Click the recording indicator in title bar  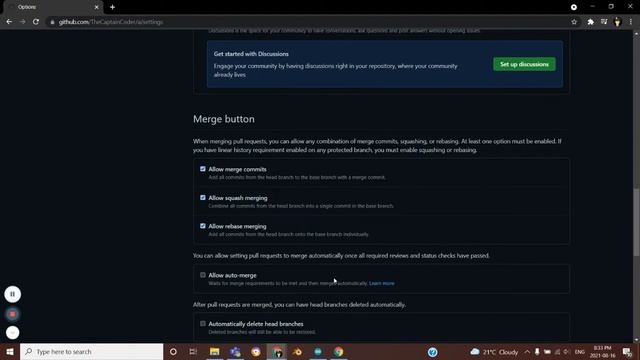[x=573, y=7]
